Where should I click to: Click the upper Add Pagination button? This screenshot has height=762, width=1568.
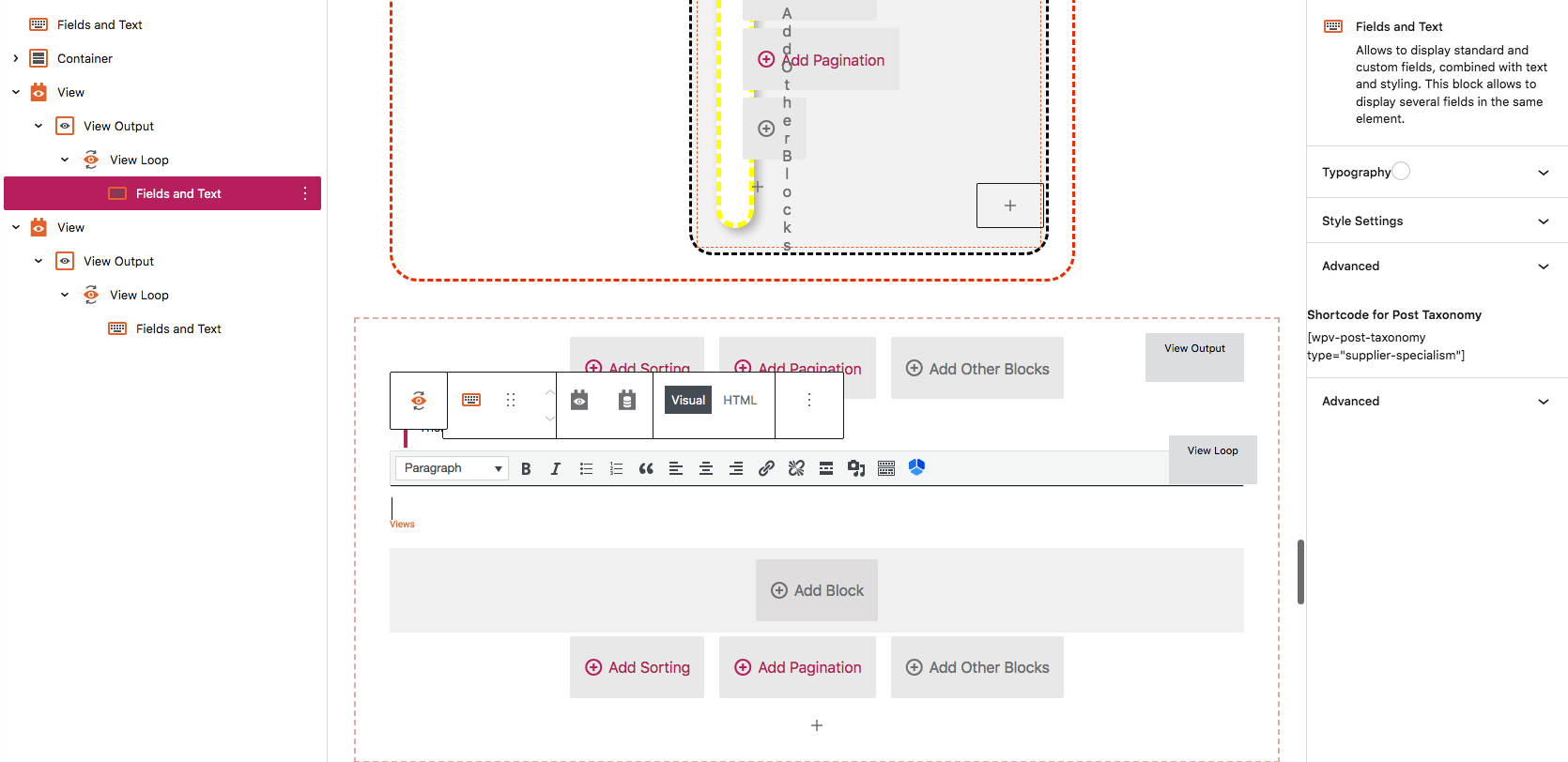pos(822,60)
